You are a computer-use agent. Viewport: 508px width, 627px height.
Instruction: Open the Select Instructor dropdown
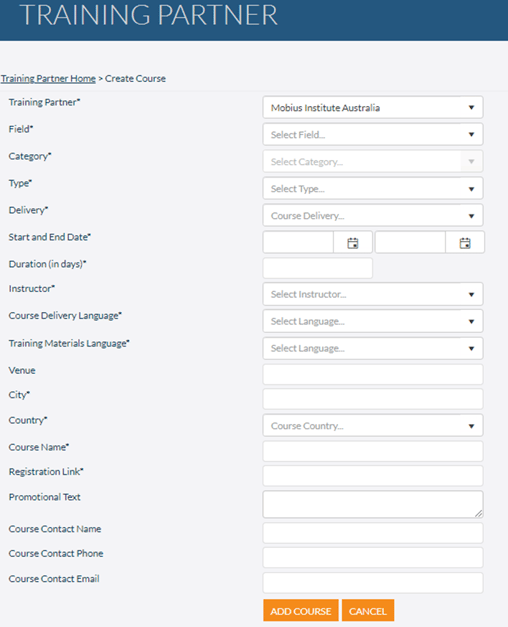[x=373, y=294]
